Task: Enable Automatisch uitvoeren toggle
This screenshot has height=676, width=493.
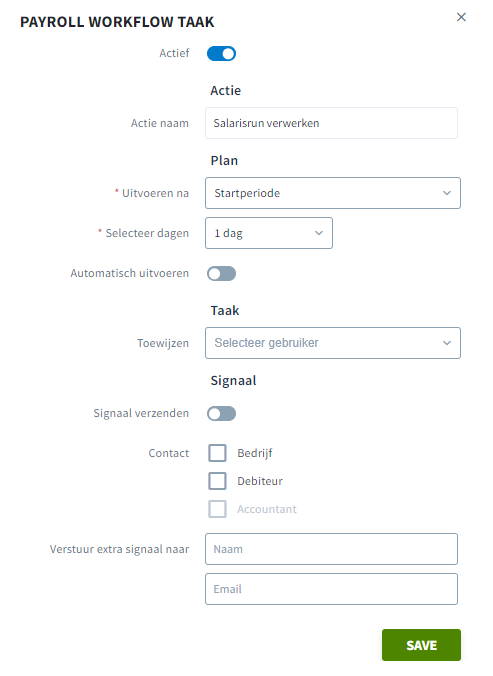Action: [x=221, y=273]
